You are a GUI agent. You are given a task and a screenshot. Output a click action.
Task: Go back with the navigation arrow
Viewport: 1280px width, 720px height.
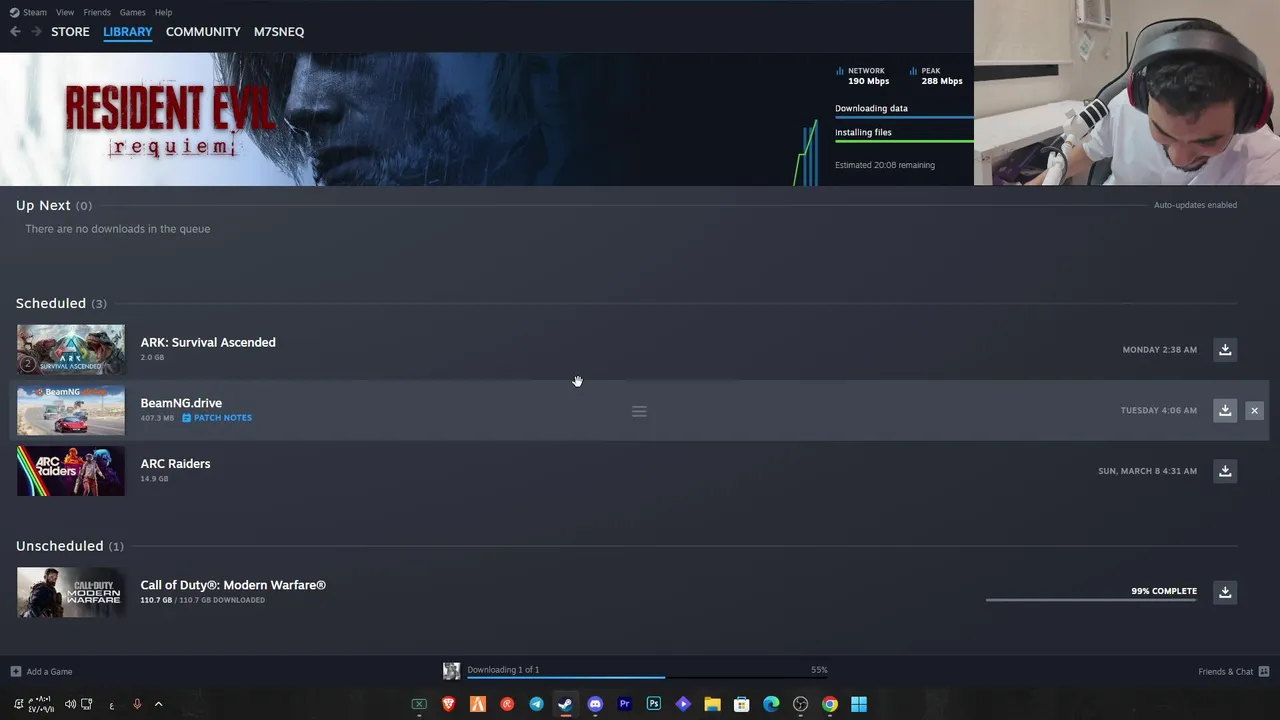[15, 32]
